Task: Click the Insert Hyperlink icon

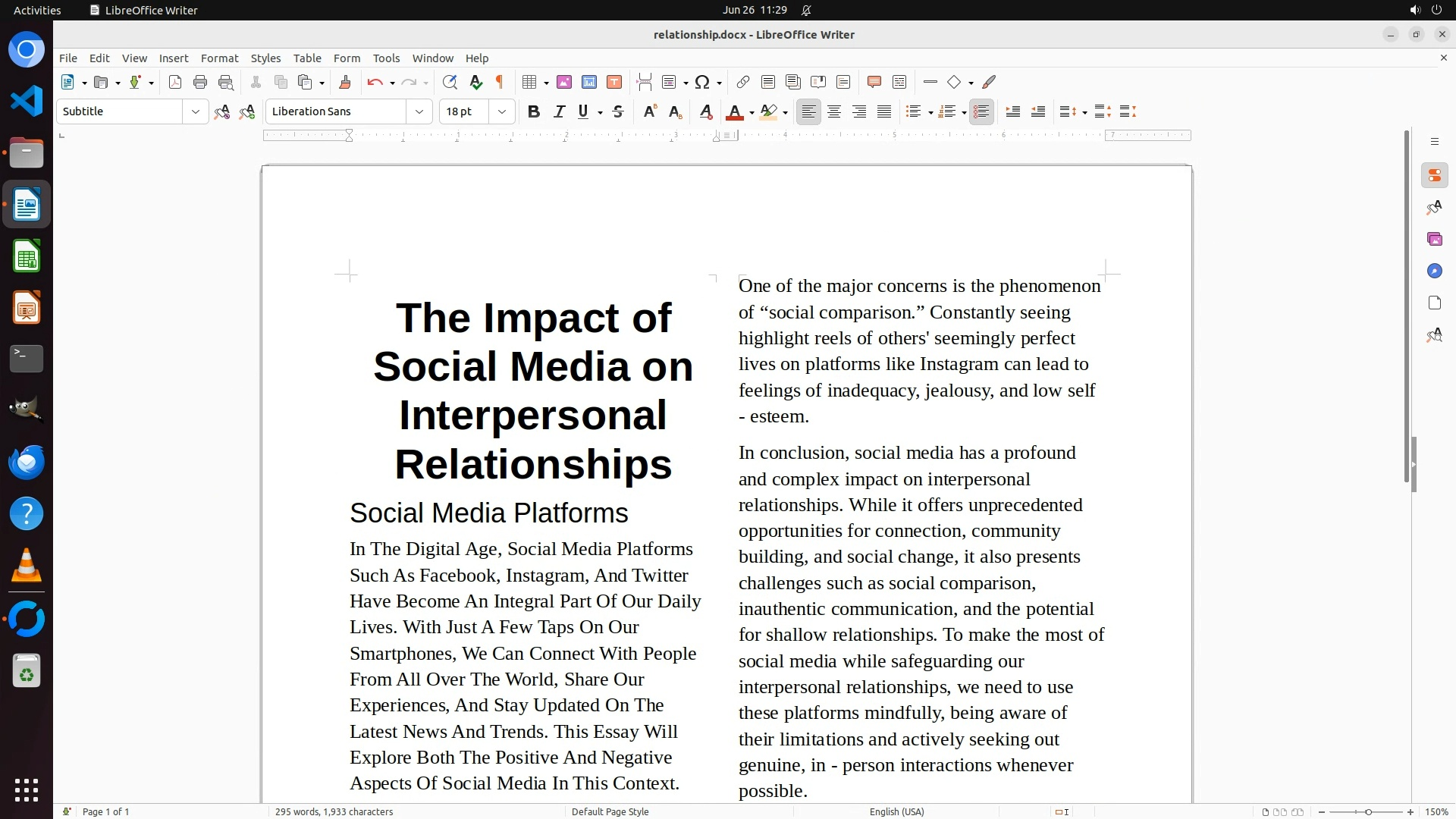Action: tap(743, 83)
